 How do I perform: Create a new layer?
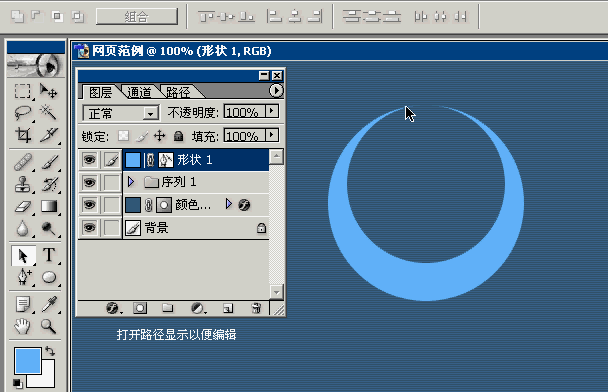click(x=228, y=308)
